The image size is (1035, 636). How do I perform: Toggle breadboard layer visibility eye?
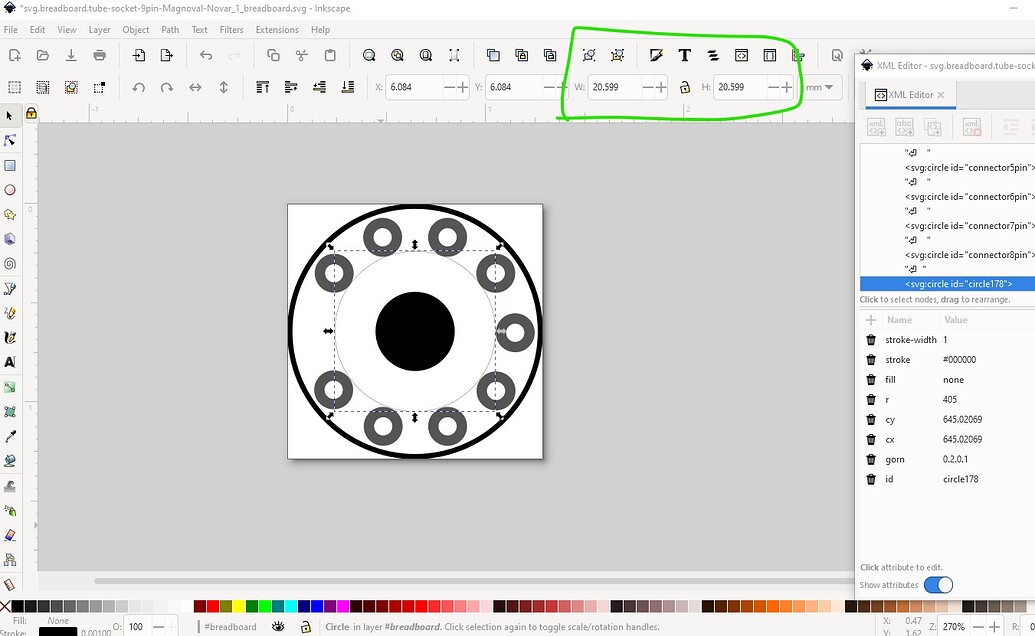point(278,627)
